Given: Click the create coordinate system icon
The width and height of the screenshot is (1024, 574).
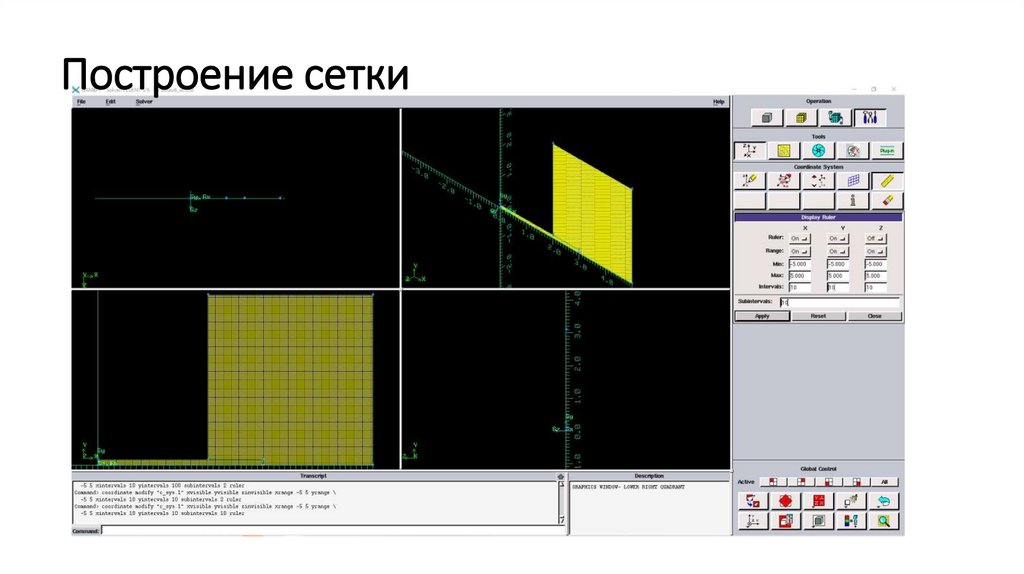Looking at the screenshot, I should [750, 181].
